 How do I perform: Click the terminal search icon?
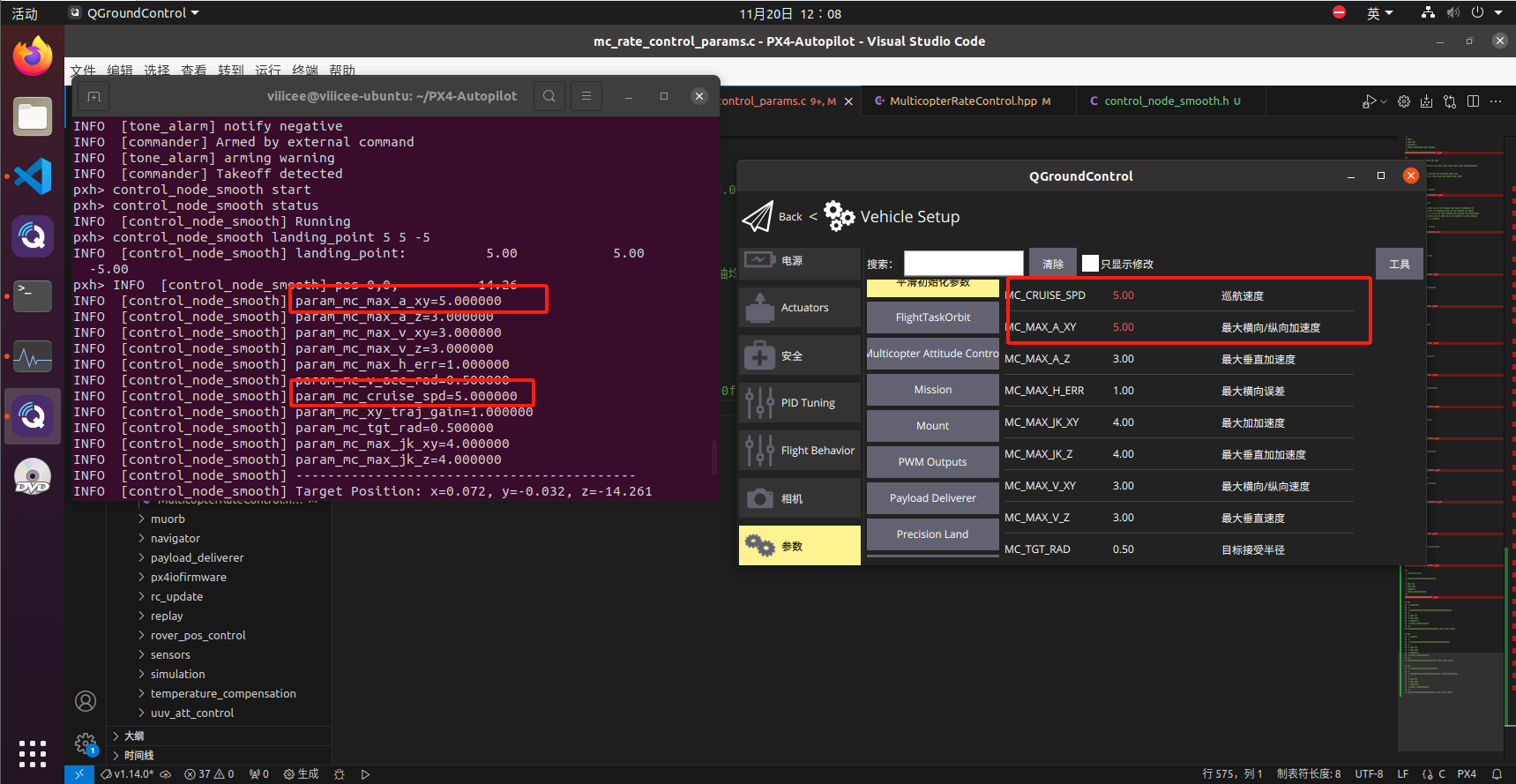click(x=549, y=96)
